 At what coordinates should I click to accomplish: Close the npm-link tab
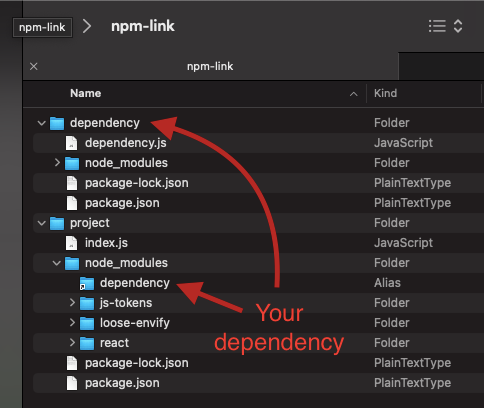[34, 66]
